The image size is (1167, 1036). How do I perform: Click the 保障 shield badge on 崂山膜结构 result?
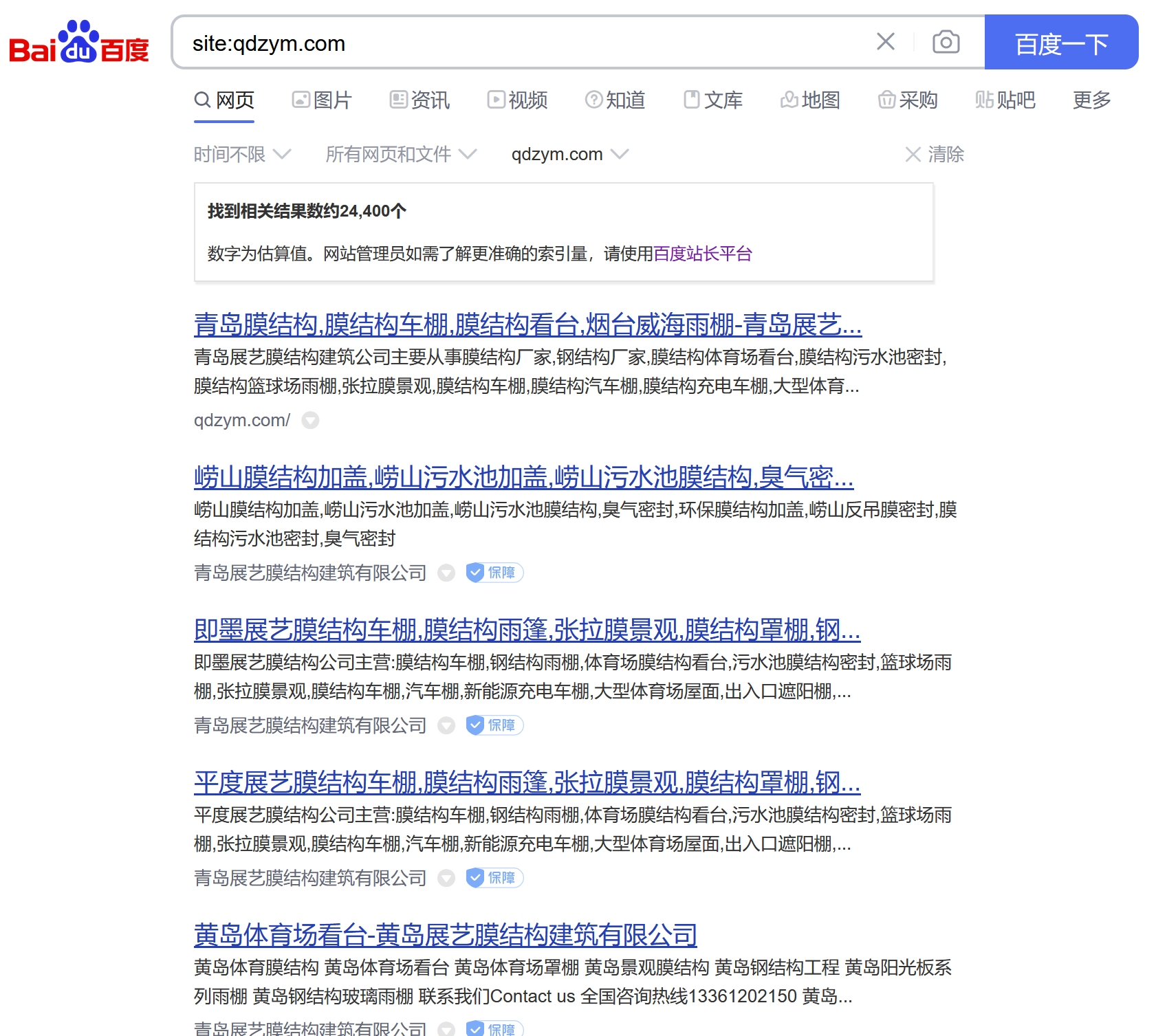pos(494,573)
